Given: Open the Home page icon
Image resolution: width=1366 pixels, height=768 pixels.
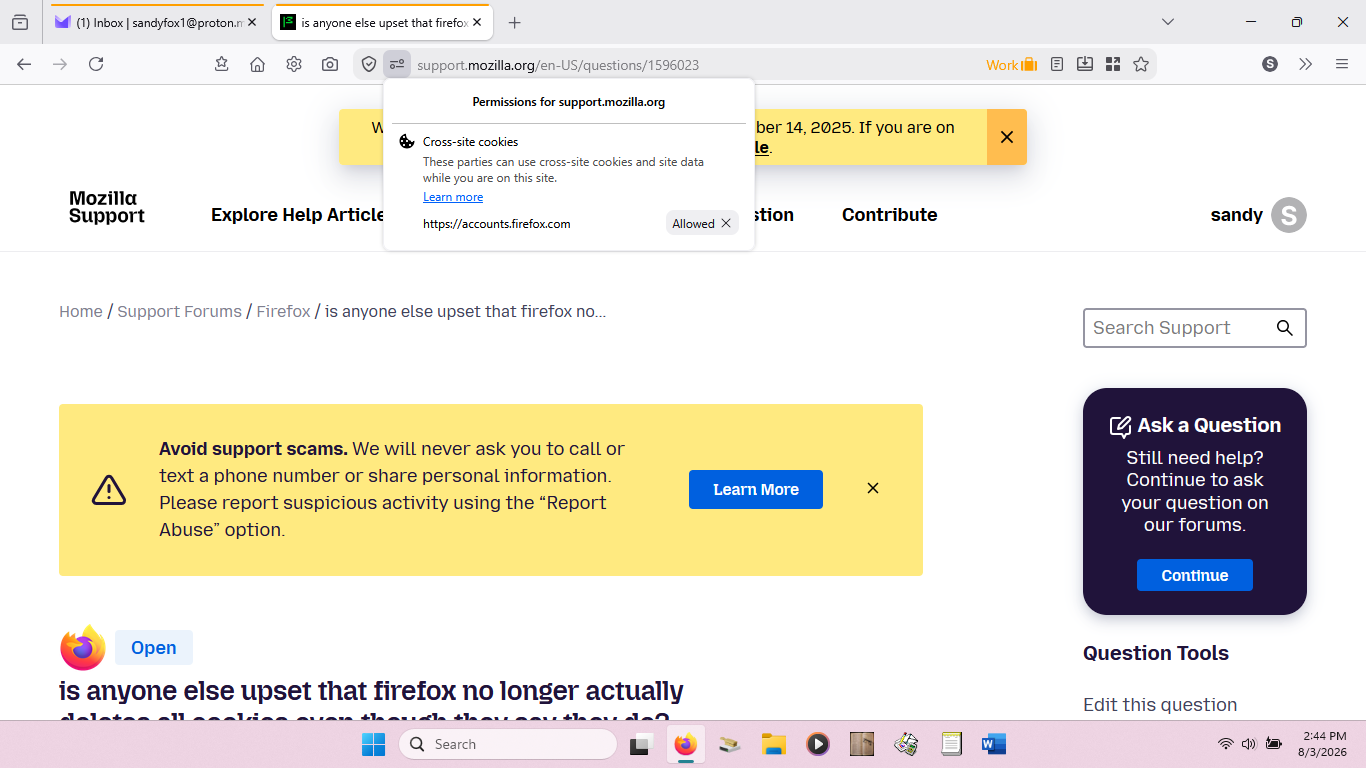Looking at the screenshot, I should pos(257,64).
